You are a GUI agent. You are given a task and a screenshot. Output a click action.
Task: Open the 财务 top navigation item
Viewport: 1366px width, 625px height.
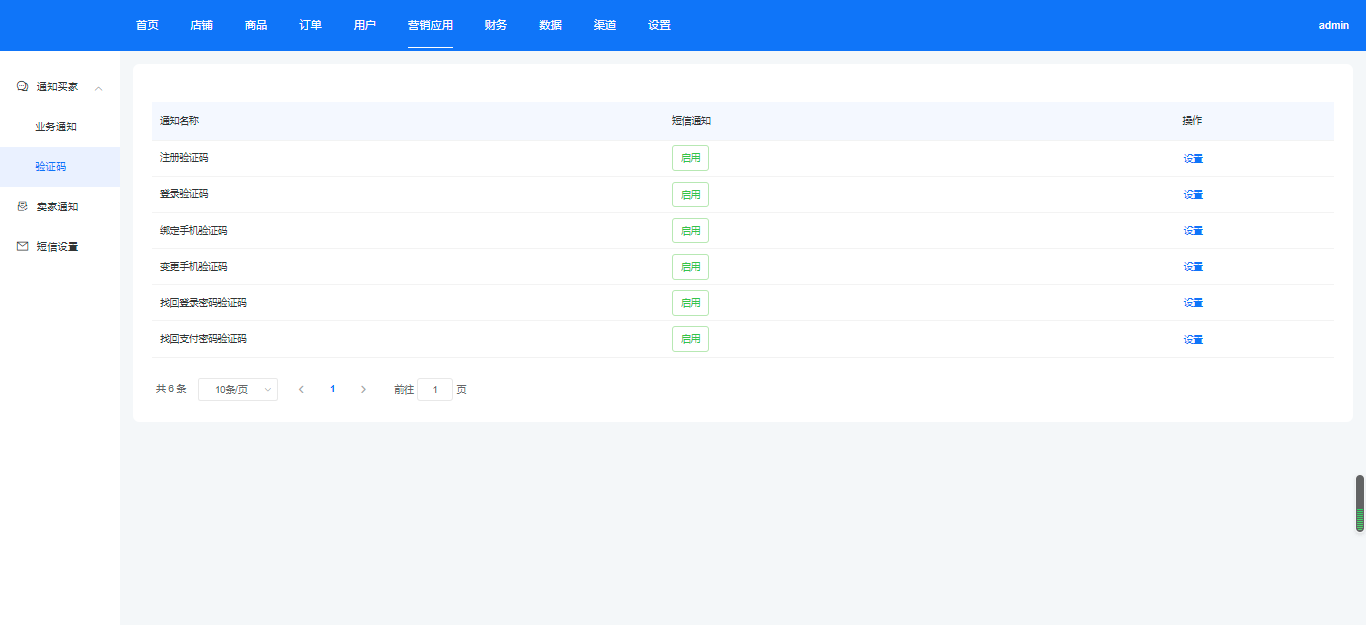click(x=495, y=25)
